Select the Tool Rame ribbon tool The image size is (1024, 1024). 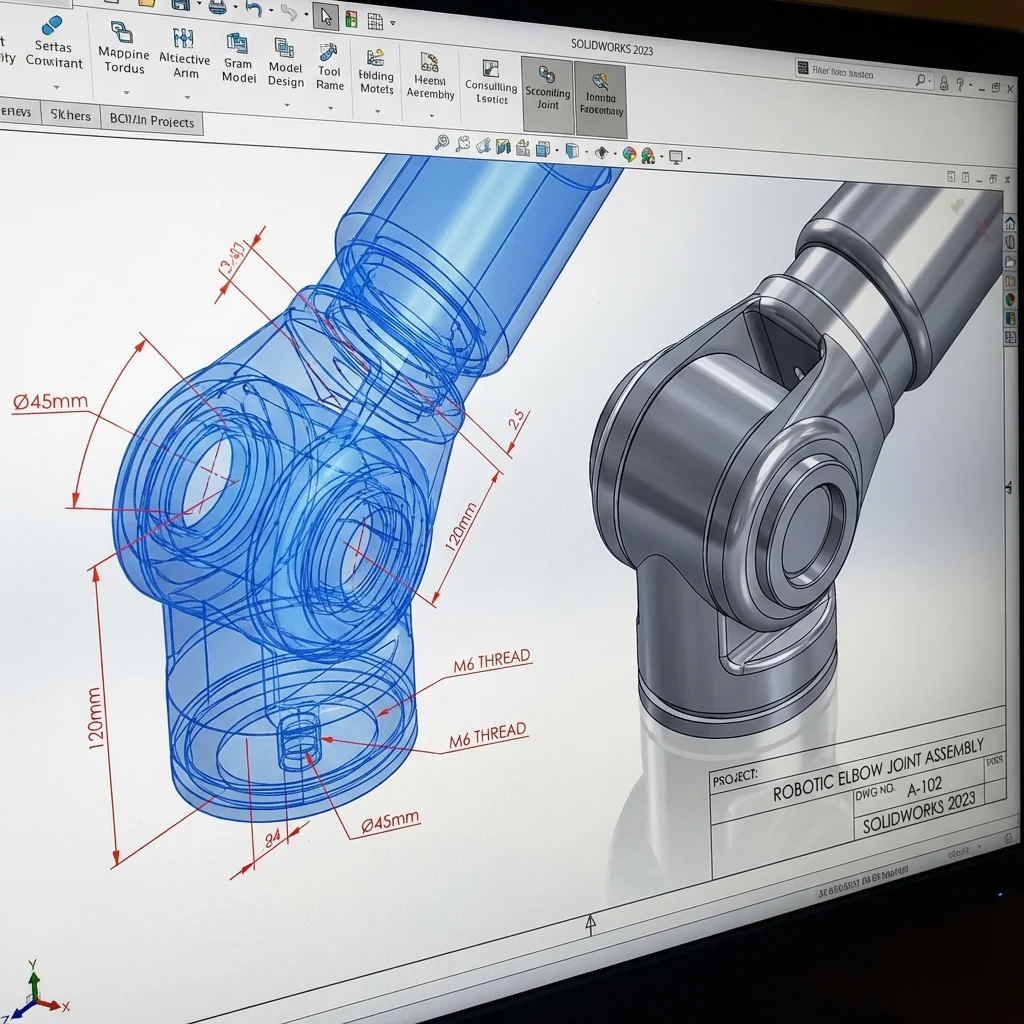pyautogui.click(x=329, y=67)
